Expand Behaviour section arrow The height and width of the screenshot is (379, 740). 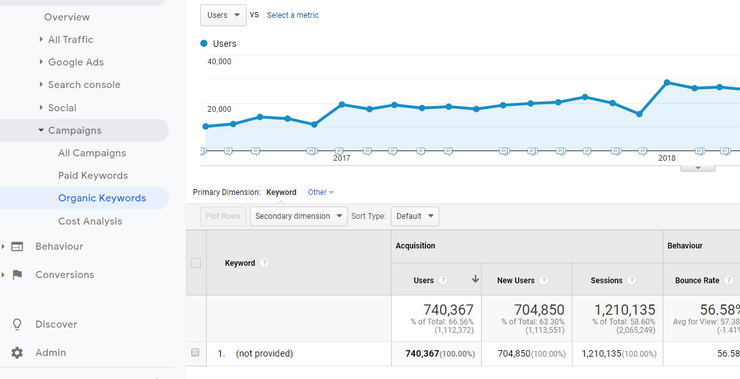[x=3, y=246]
